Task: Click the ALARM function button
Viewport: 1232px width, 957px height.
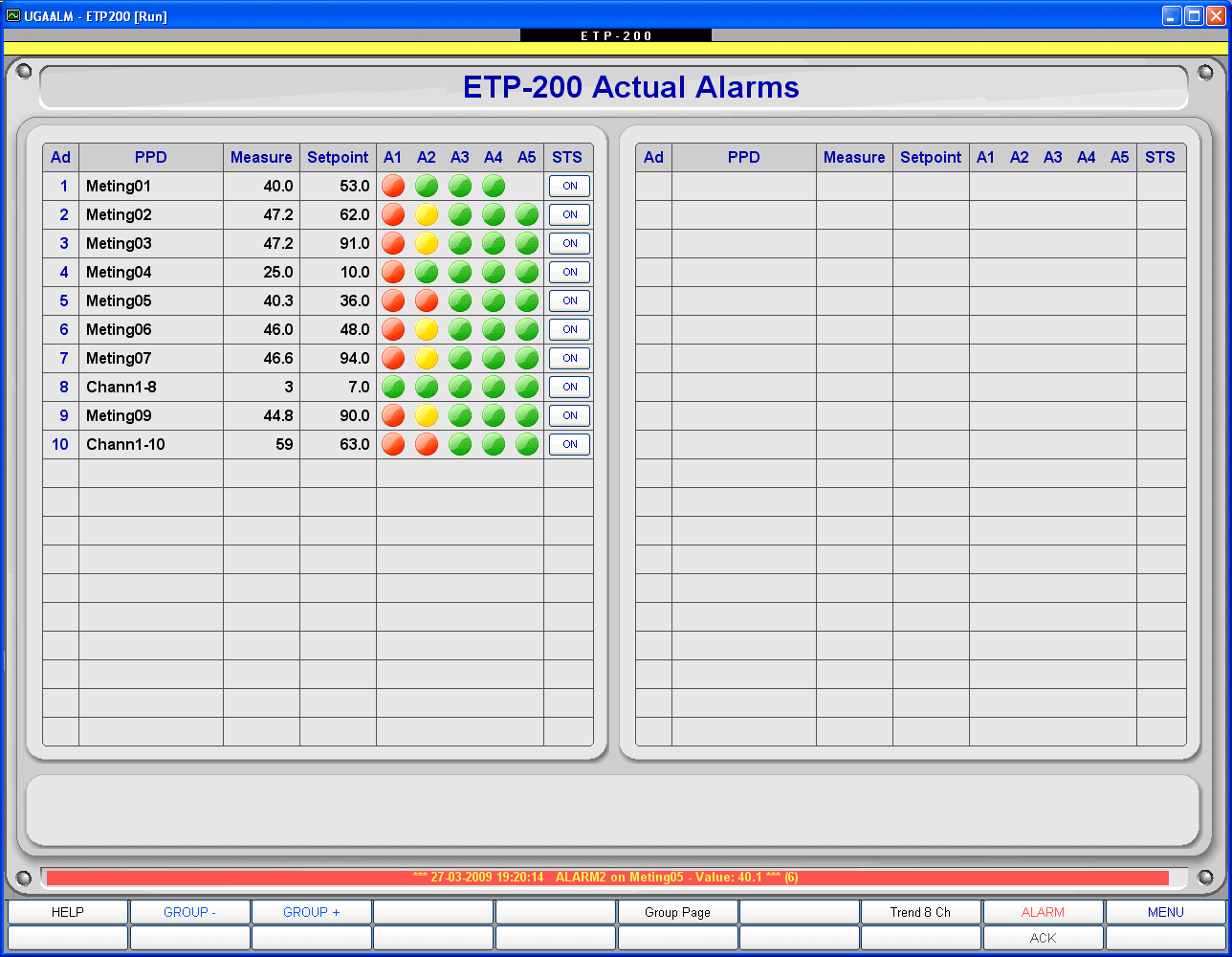Action: 1043,912
